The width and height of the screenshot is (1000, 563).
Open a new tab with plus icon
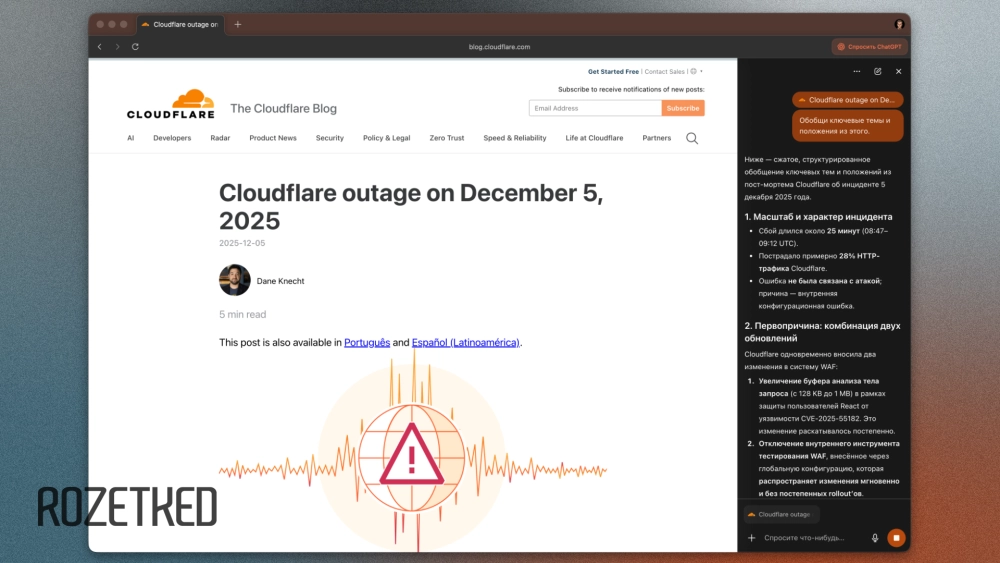coord(238,24)
